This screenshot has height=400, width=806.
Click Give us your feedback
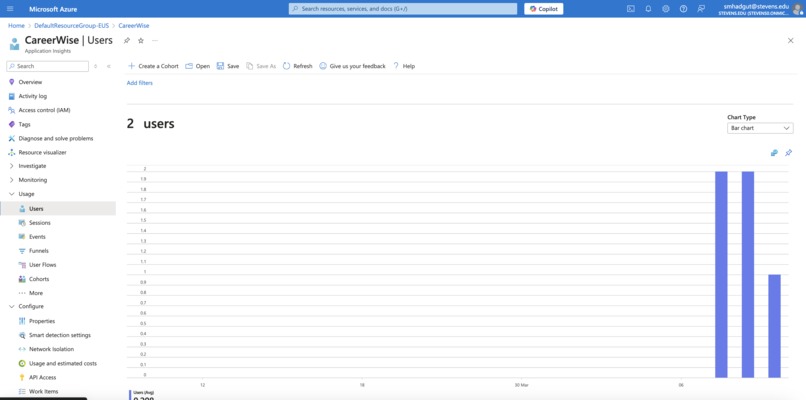tap(352, 66)
